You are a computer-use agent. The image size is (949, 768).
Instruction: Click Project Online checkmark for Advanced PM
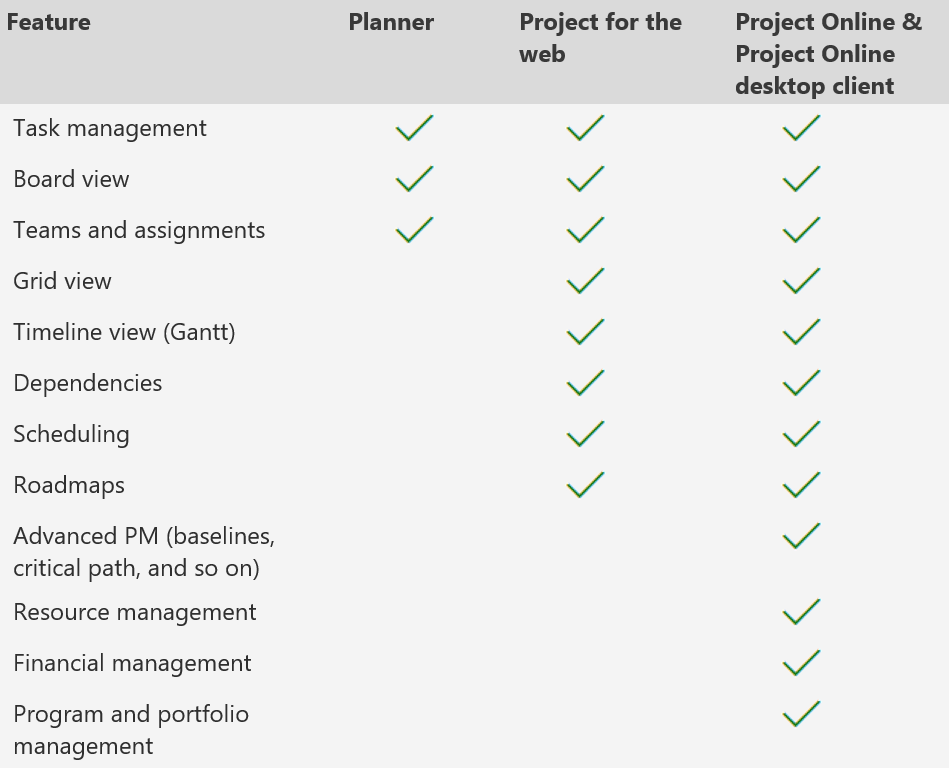point(801,536)
